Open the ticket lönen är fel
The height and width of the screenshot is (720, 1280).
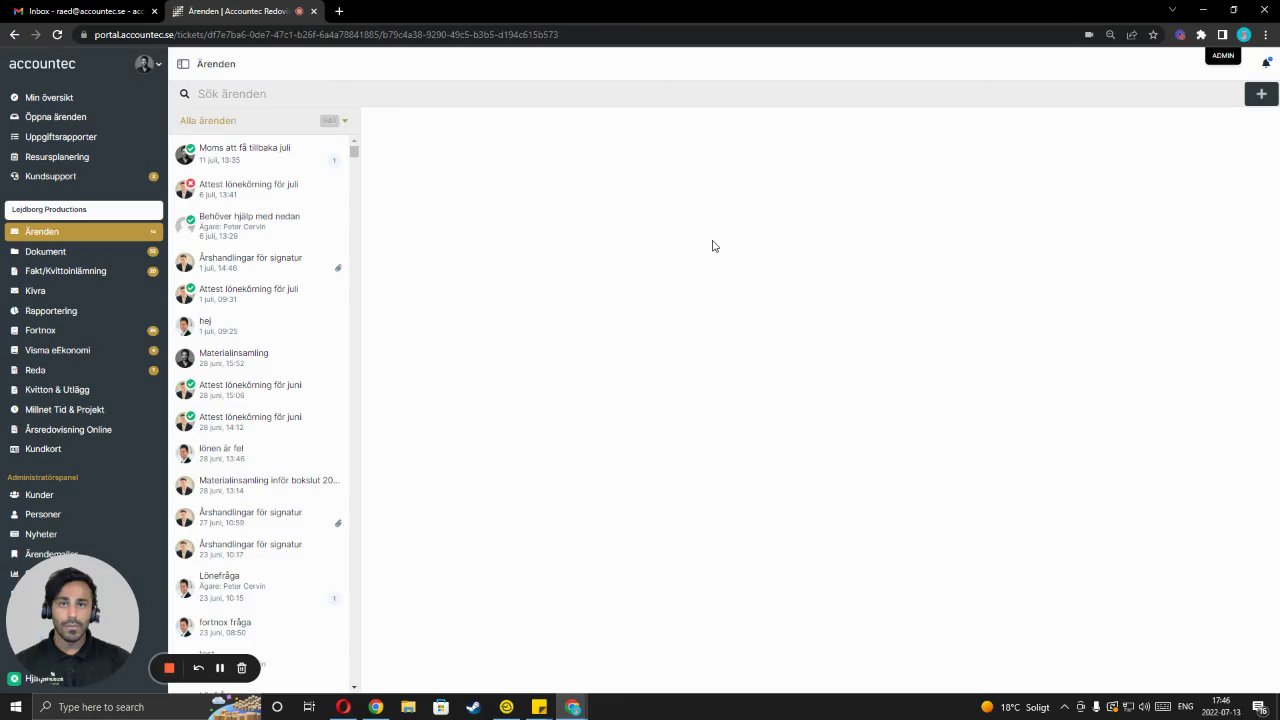pyautogui.click(x=259, y=454)
